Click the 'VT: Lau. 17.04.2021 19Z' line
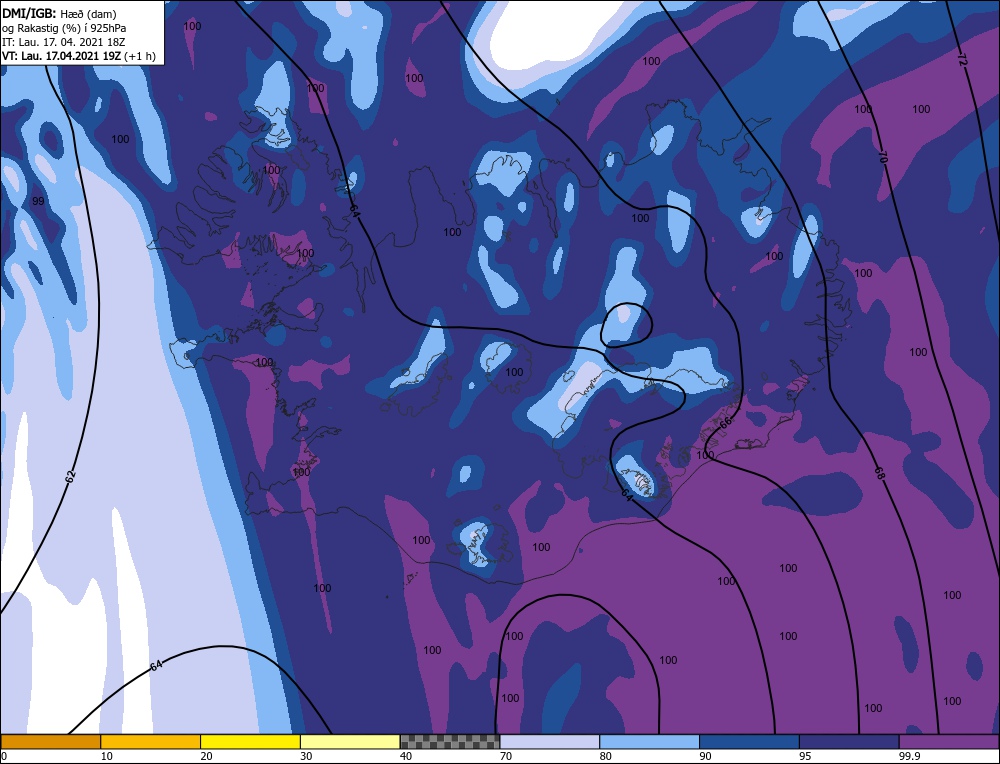 pos(78,56)
